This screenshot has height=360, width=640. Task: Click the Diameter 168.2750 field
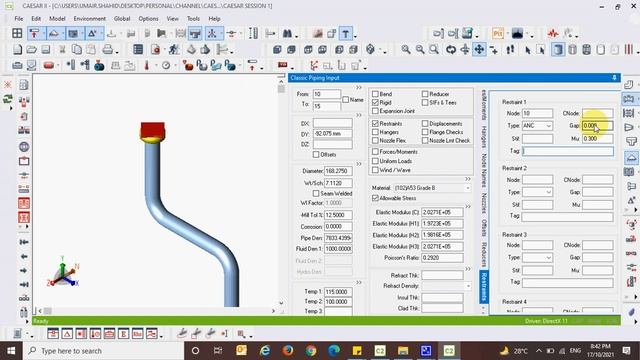338,171
